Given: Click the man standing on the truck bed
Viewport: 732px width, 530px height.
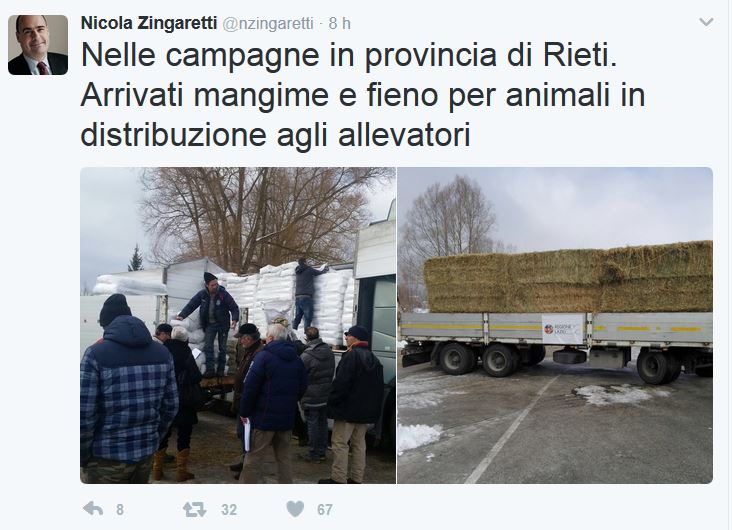Looking at the screenshot, I should pyautogui.click(x=211, y=323).
